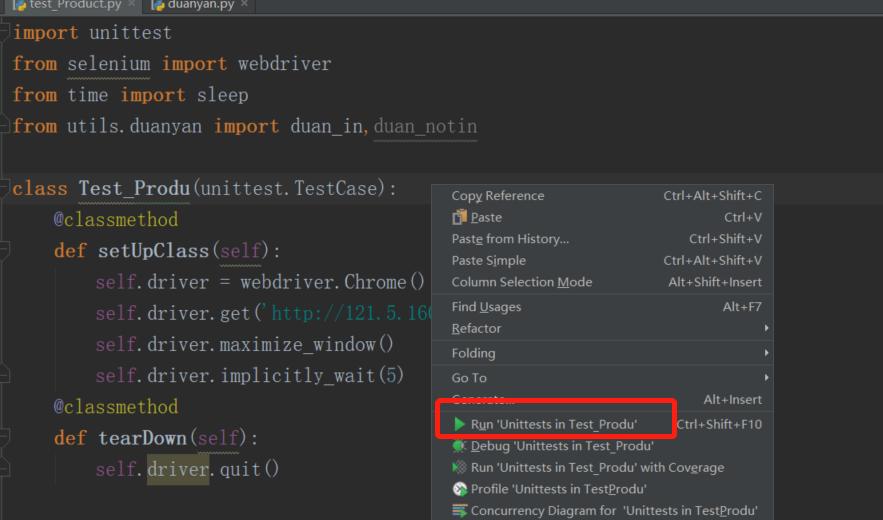Click the tearDown method name

pos(142,438)
